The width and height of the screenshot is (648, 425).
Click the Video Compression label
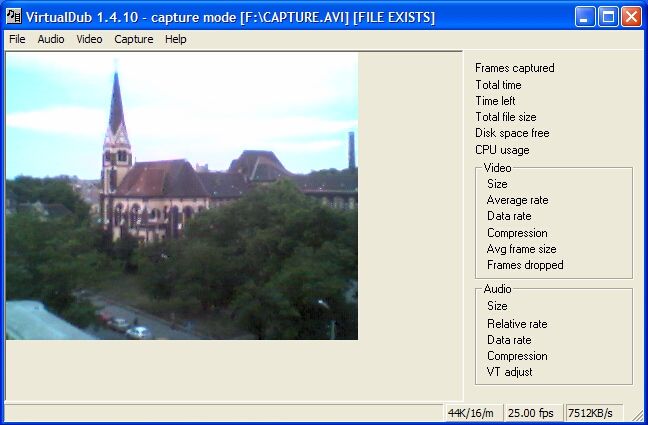[517, 233]
